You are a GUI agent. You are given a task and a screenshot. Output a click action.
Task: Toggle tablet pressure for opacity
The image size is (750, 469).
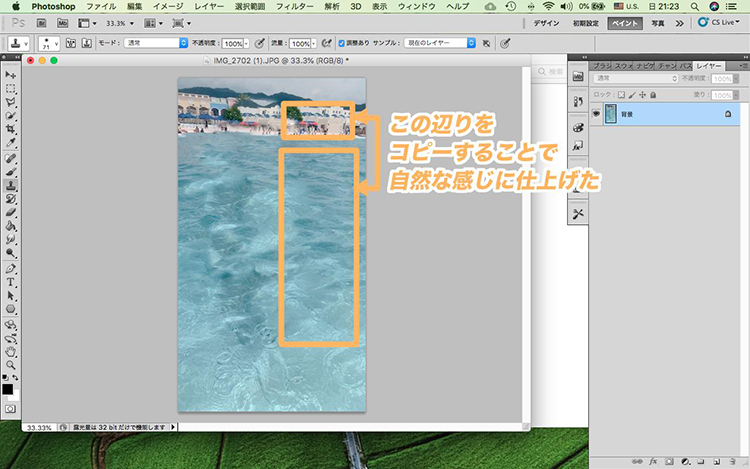(x=259, y=44)
